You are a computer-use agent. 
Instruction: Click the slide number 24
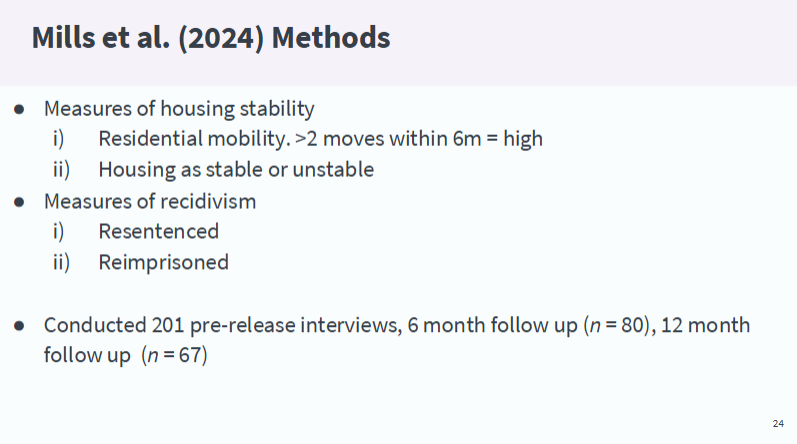click(x=778, y=423)
